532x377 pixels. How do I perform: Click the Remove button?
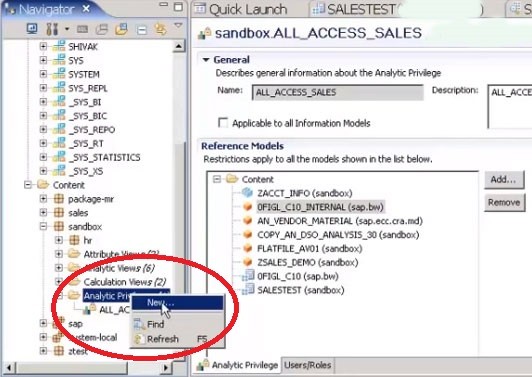pyautogui.click(x=504, y=203)
